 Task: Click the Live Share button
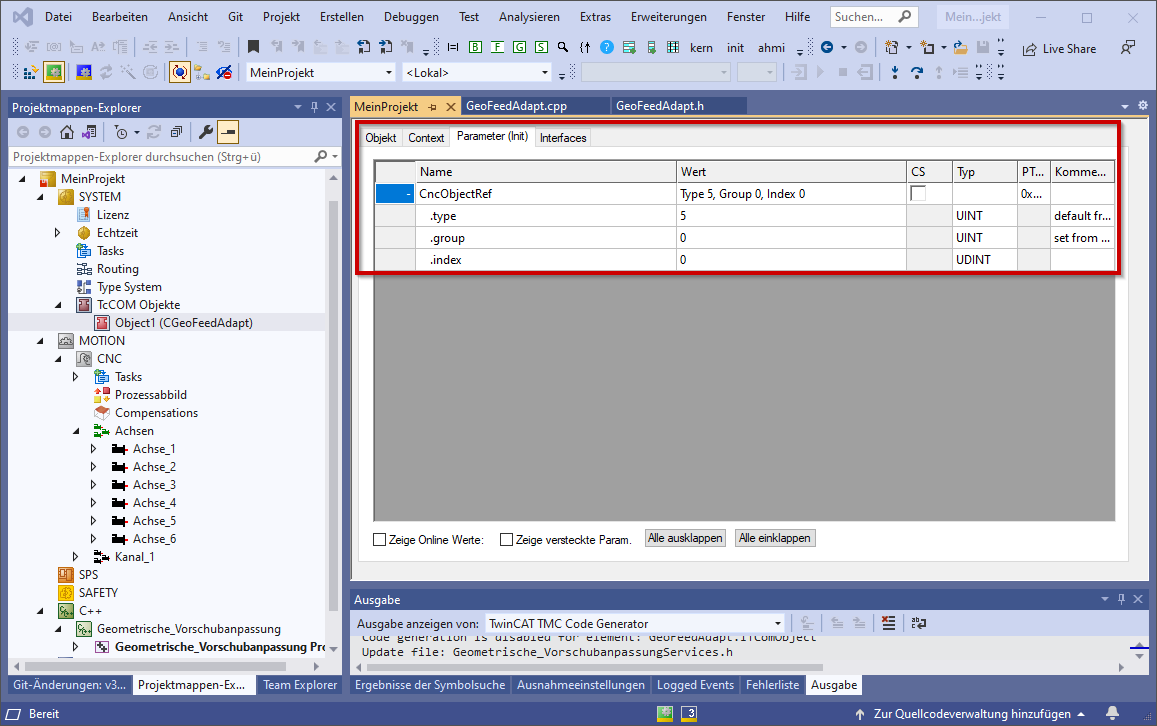pos(1060,49)
